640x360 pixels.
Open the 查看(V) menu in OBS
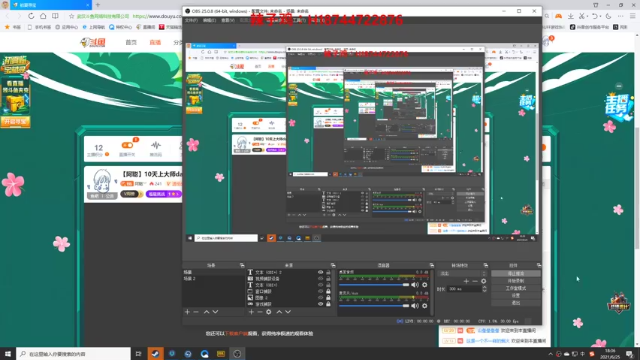pyautogui.click(x=228, y=20)
